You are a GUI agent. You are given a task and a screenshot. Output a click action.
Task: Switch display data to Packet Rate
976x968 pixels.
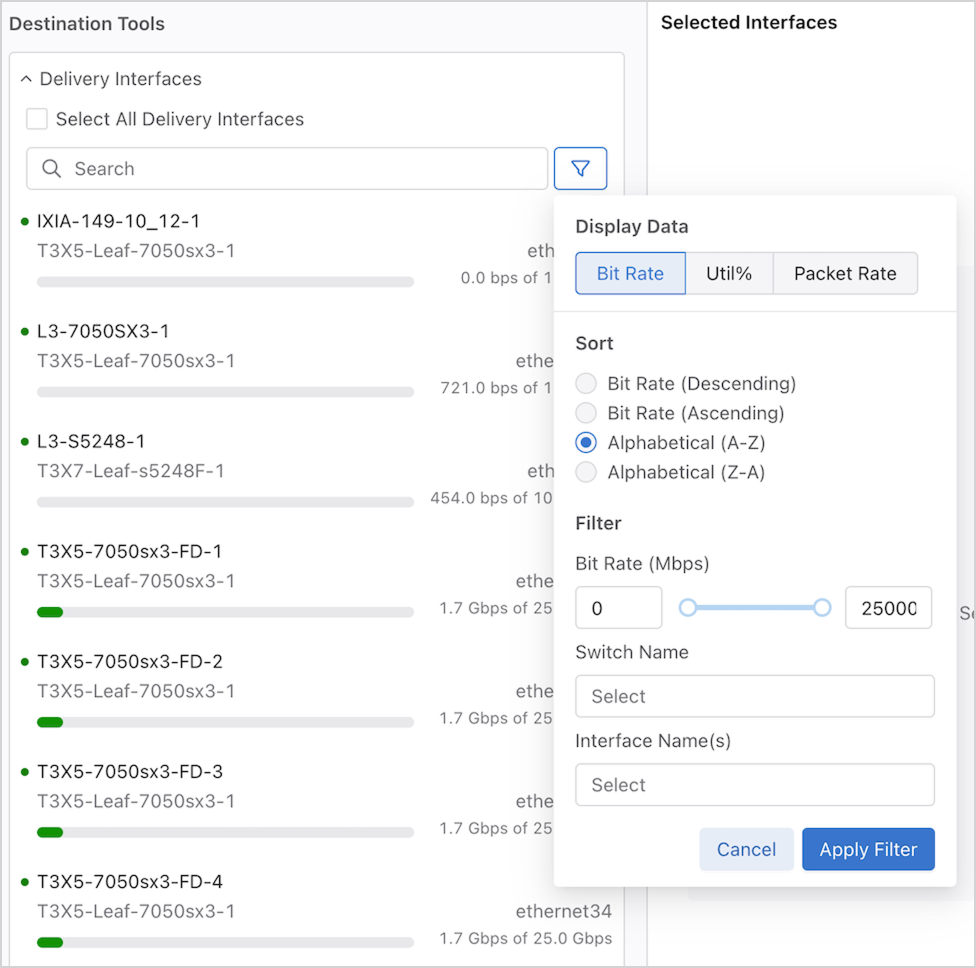(x=845, y=273)
